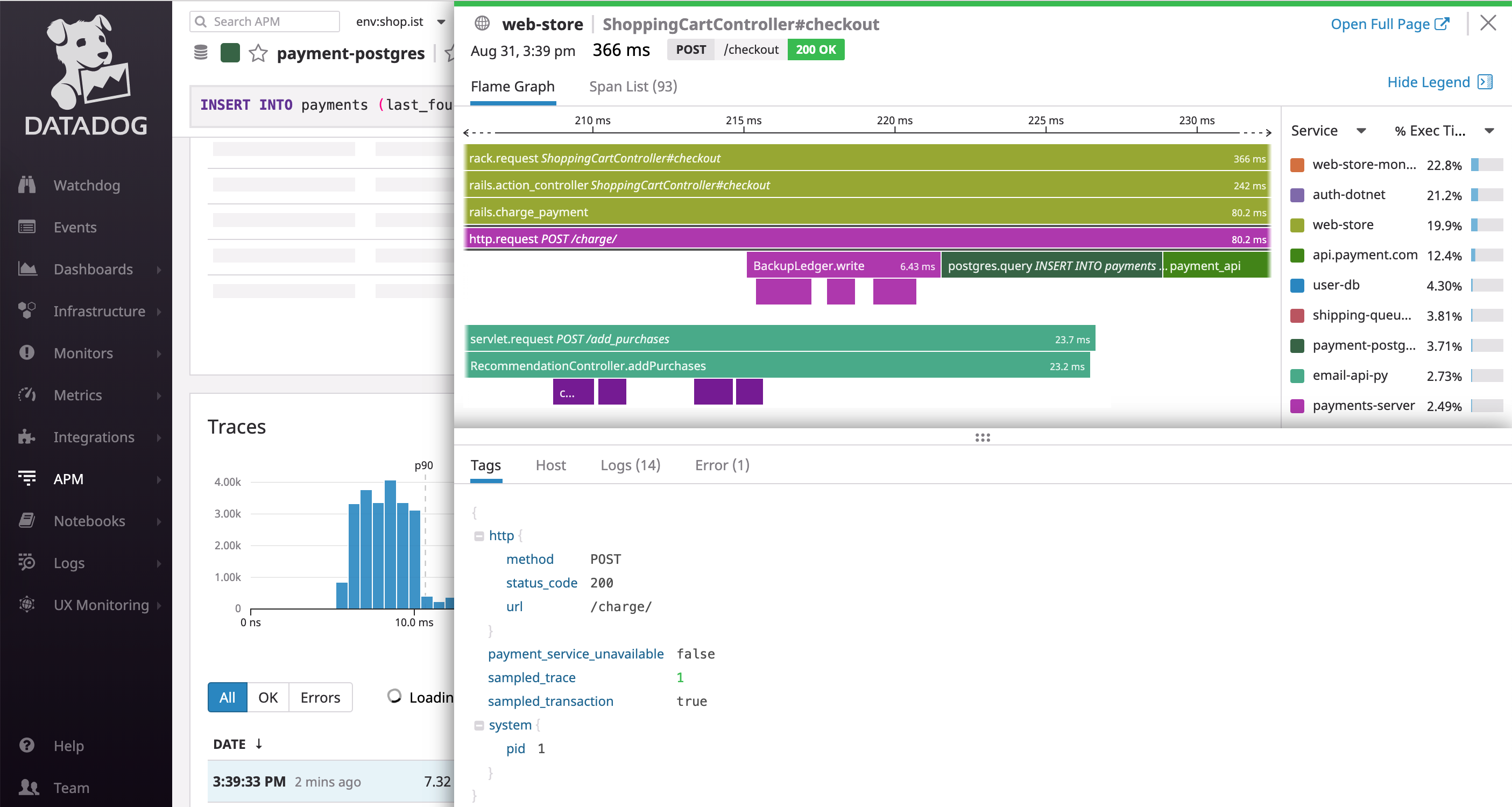This screenshot has width=1512, height=807.
Task: Expand the system JSON object
Action: [x=479, y=724]
